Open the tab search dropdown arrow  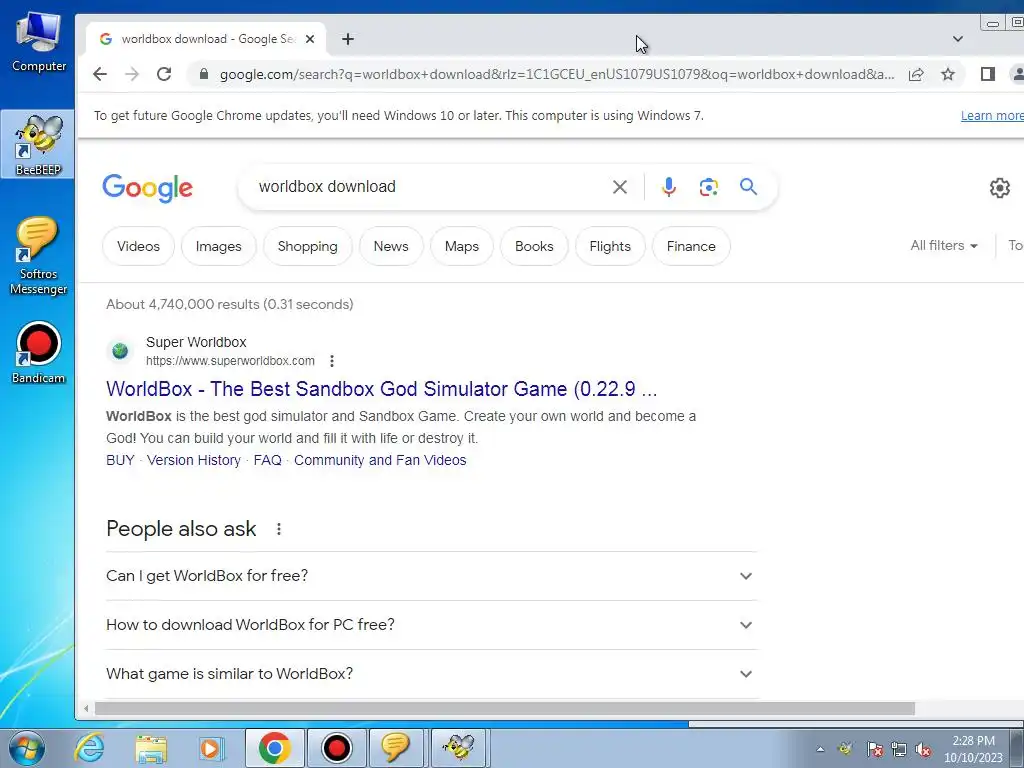coord(957,39)
